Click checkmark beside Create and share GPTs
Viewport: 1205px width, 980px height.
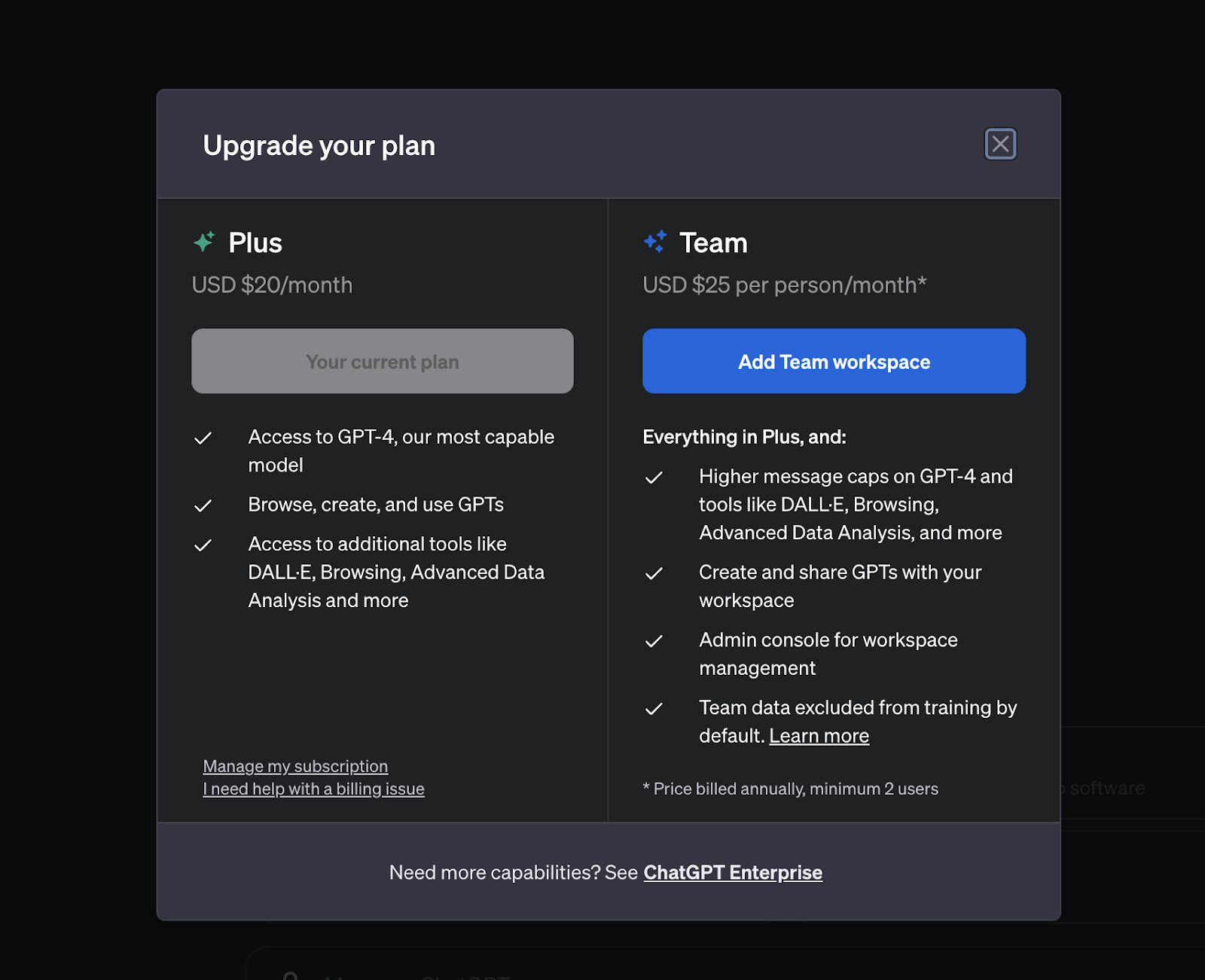pos(654,573)
